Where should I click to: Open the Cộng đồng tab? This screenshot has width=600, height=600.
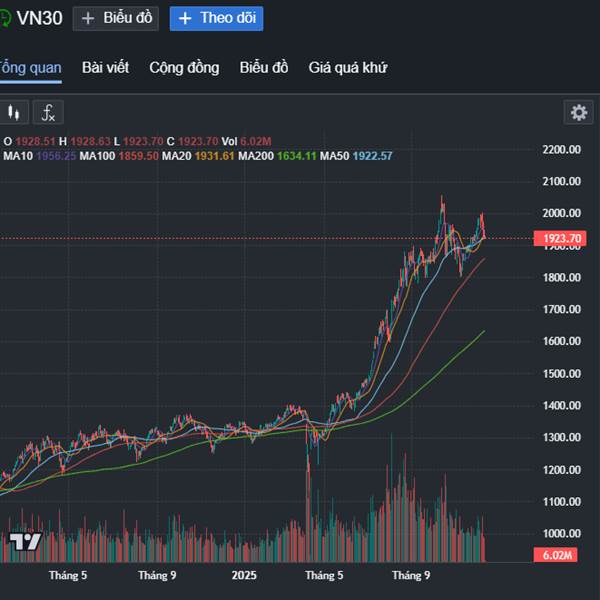pos(184,68)
